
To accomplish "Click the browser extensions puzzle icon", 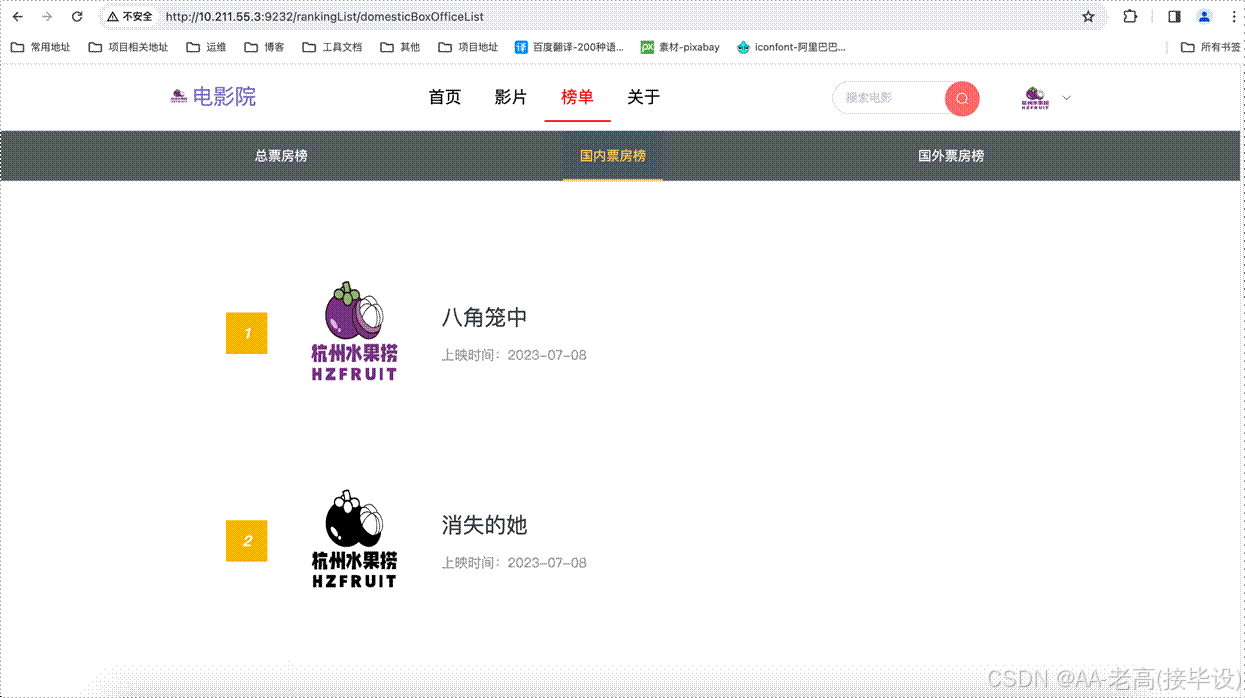I will click(1130, 16).
